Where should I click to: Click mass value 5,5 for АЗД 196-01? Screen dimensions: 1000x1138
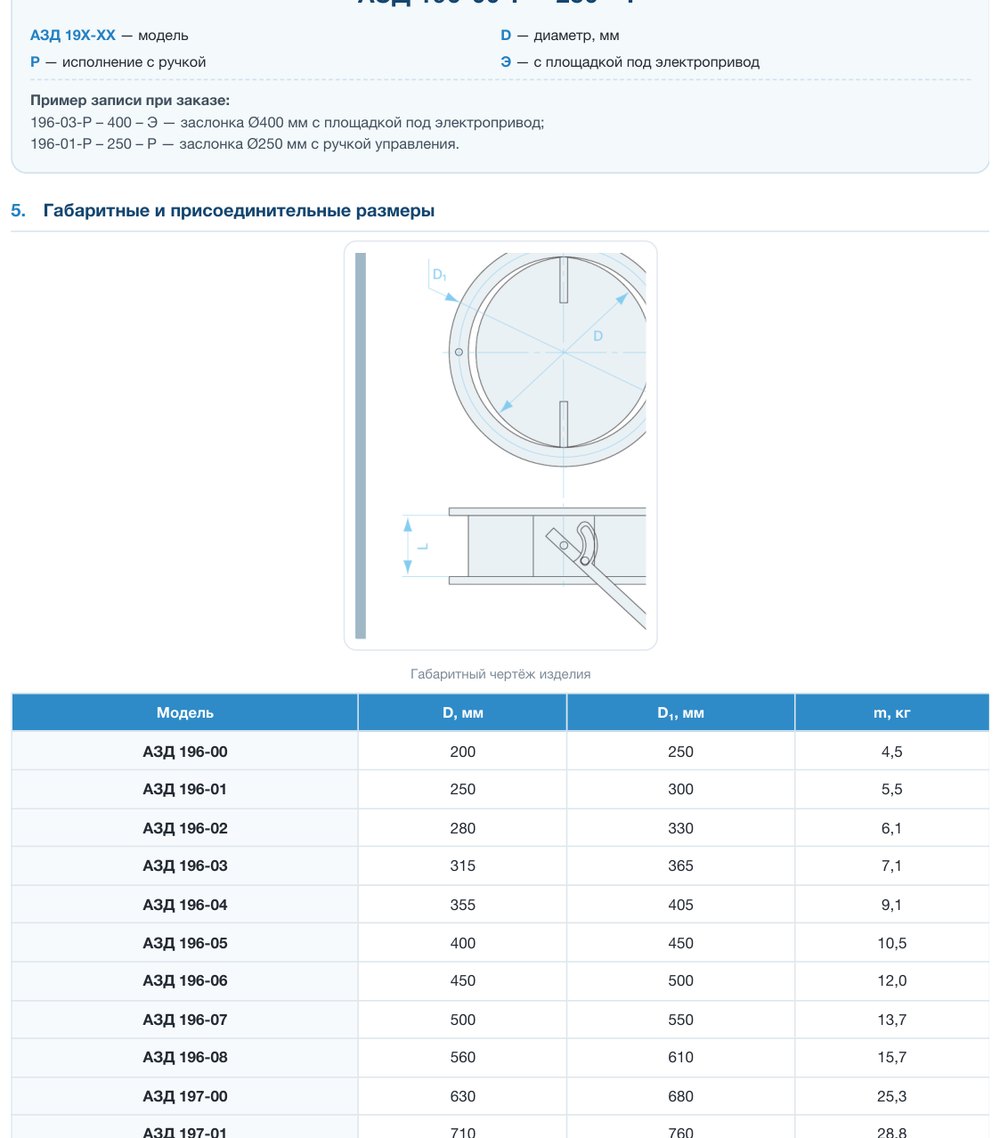892,790
